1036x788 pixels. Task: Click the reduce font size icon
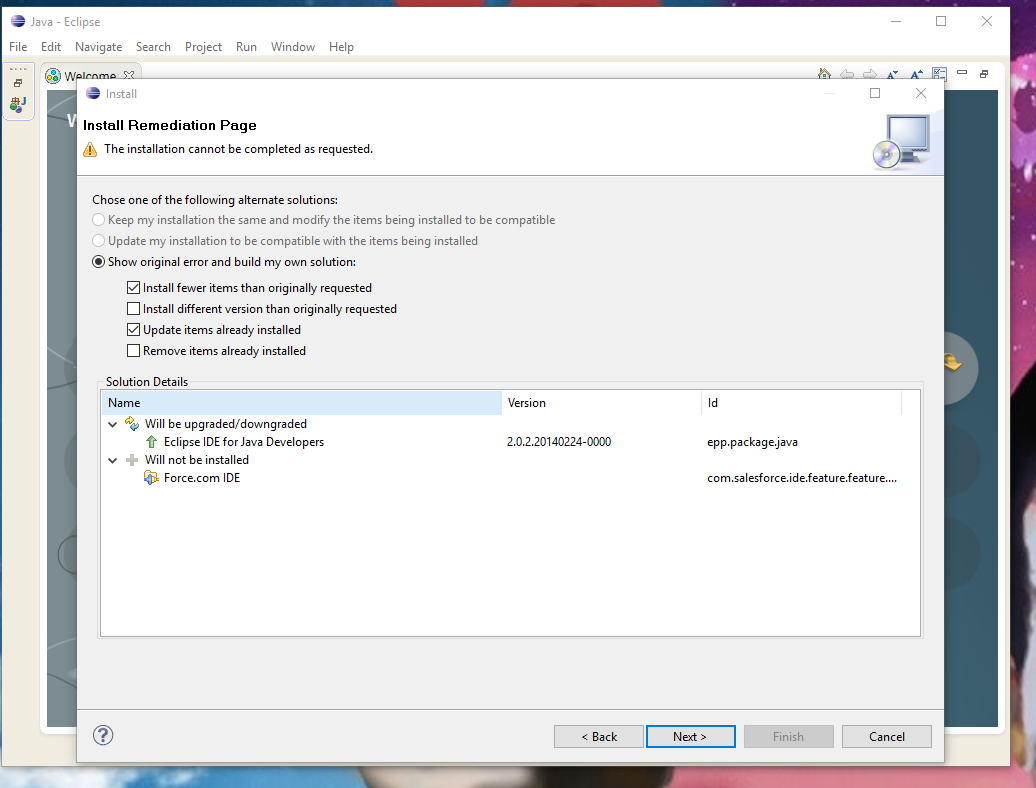click(892, 74)
